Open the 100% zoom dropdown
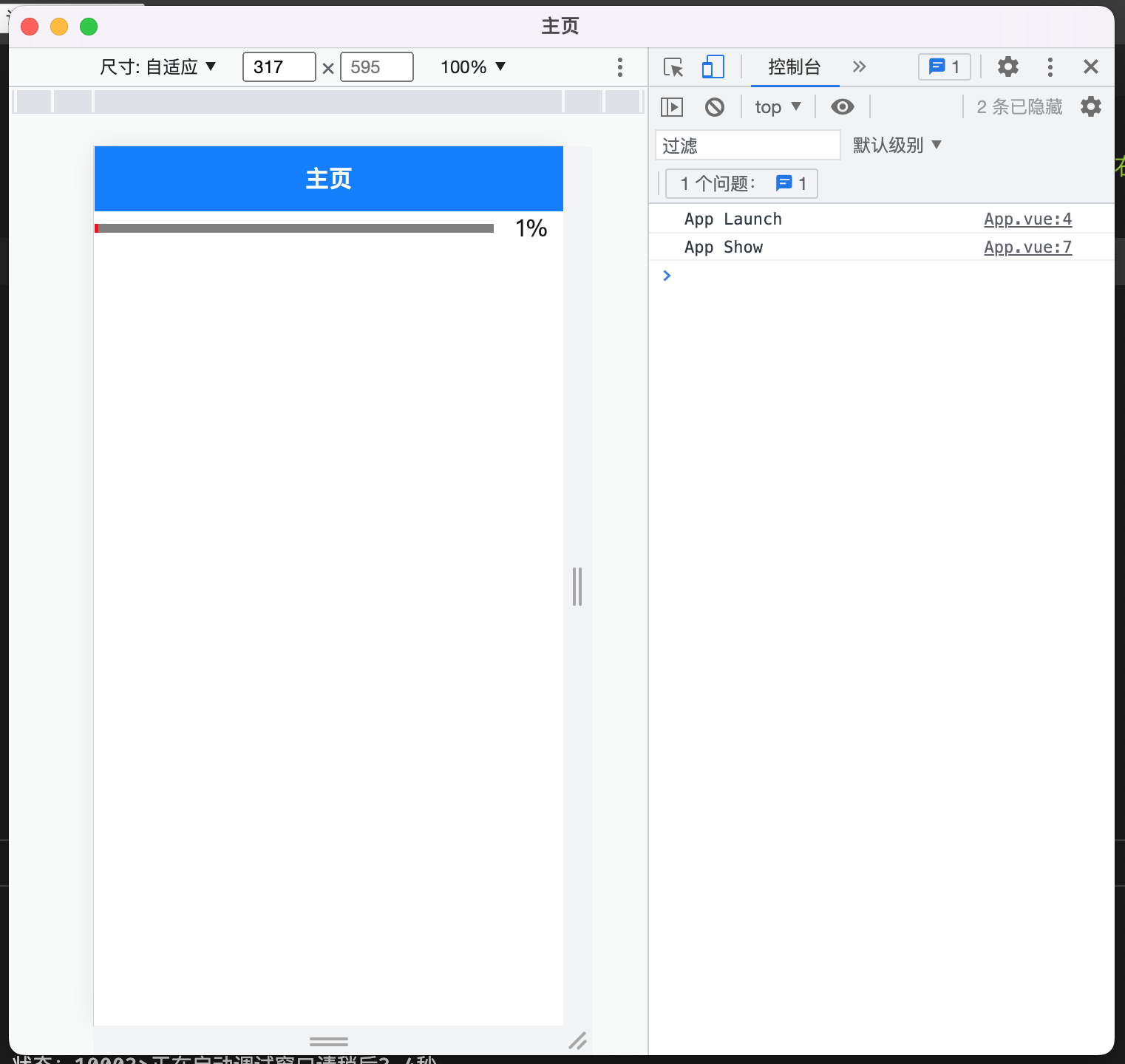Viewport: 1125px width, 1064px height. coord(473,67)
